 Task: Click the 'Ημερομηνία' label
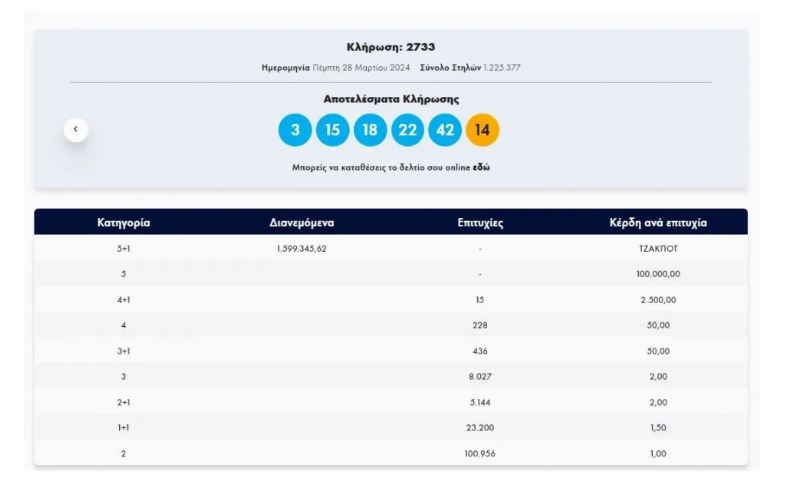point(285,68)
